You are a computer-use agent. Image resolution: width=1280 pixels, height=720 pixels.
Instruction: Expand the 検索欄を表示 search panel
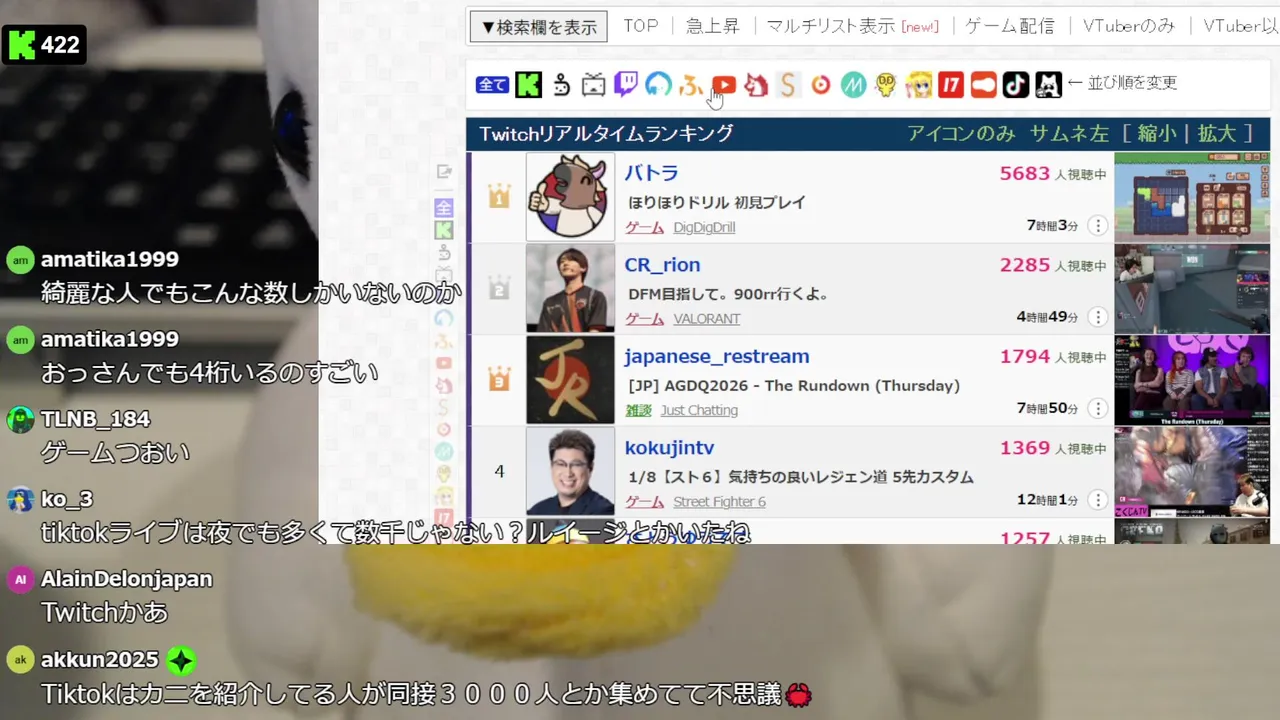(x=539, y=27)
